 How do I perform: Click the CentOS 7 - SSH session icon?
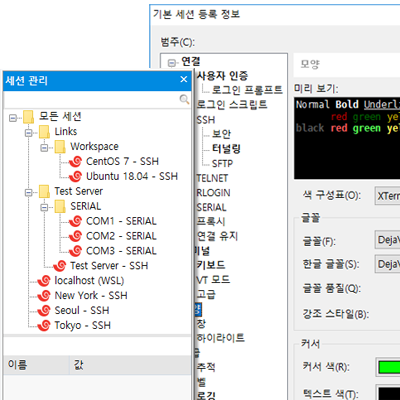(x=76, y=161)
